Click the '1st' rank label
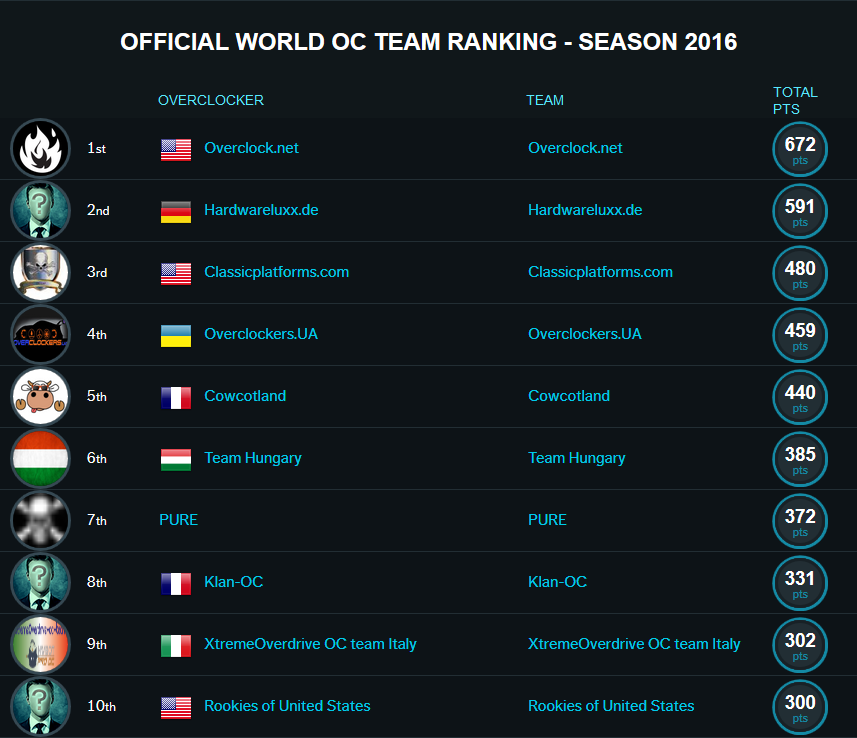Viewport: 857px width, 738px height. coord(96,148)
